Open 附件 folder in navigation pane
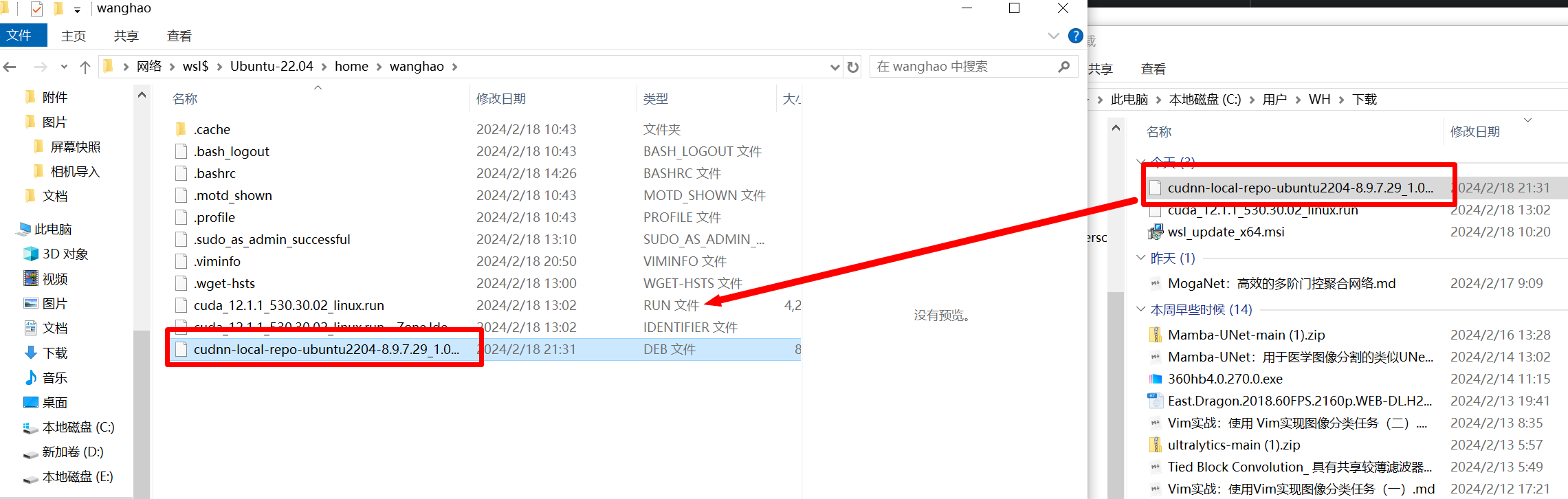The image size is (1568, 499). [x=54, y=98]
